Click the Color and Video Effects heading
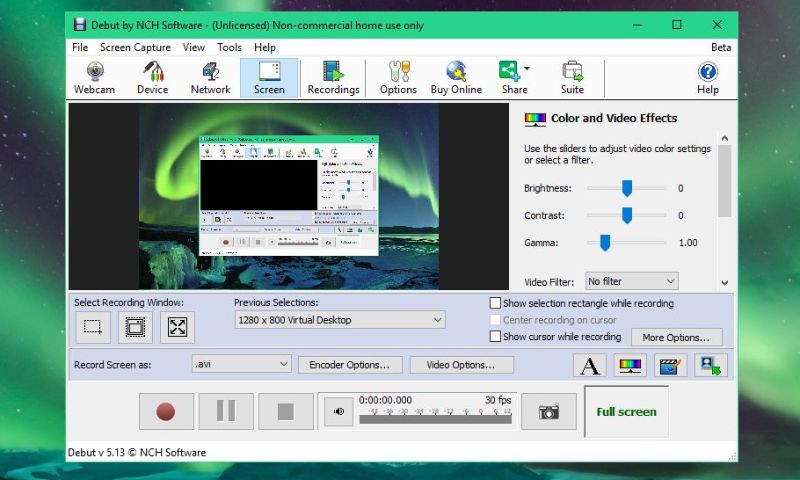The height and width of the screenshot is (480, 800). 614,118
